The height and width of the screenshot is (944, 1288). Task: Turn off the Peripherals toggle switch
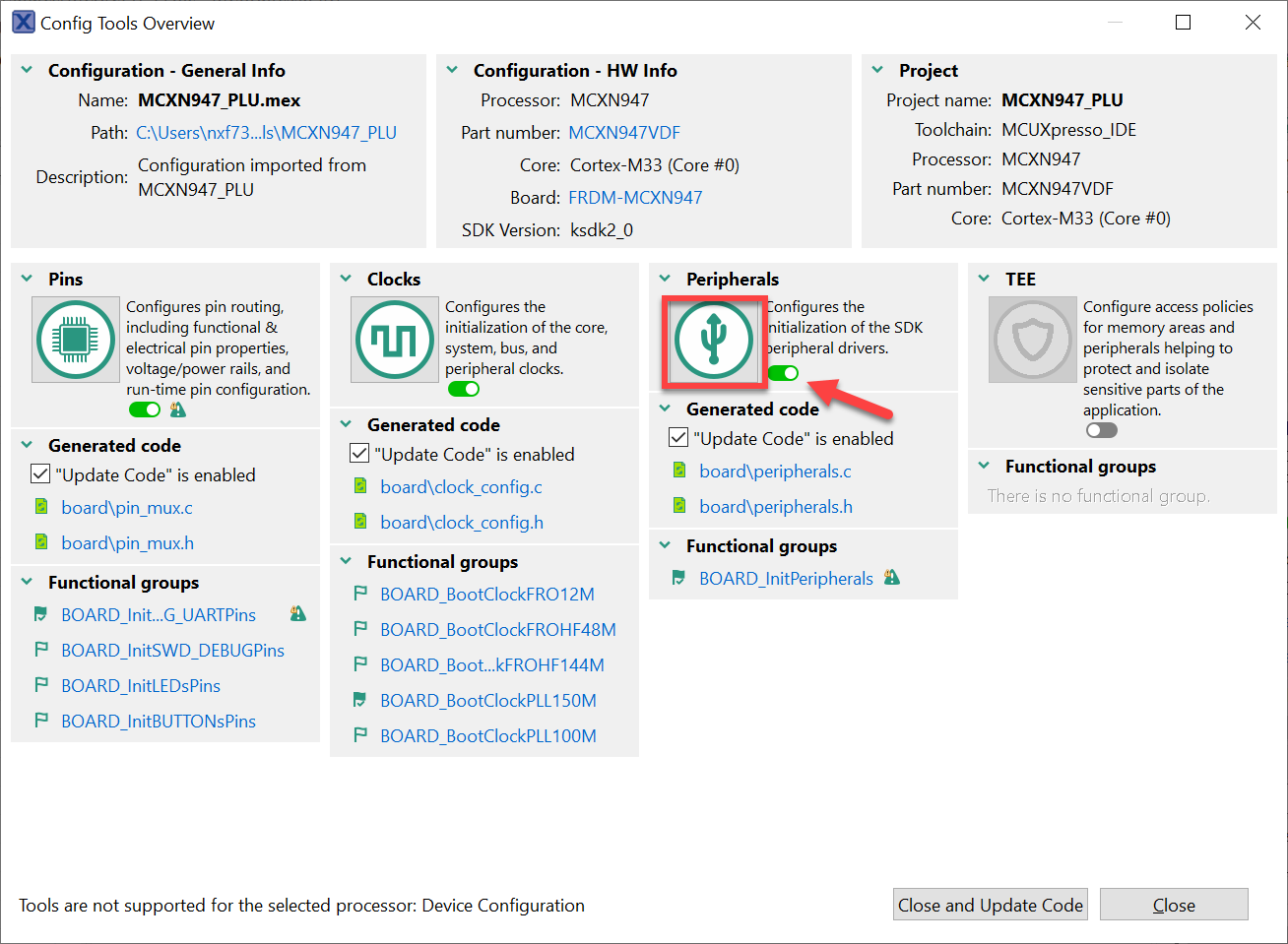coord(784,373)
